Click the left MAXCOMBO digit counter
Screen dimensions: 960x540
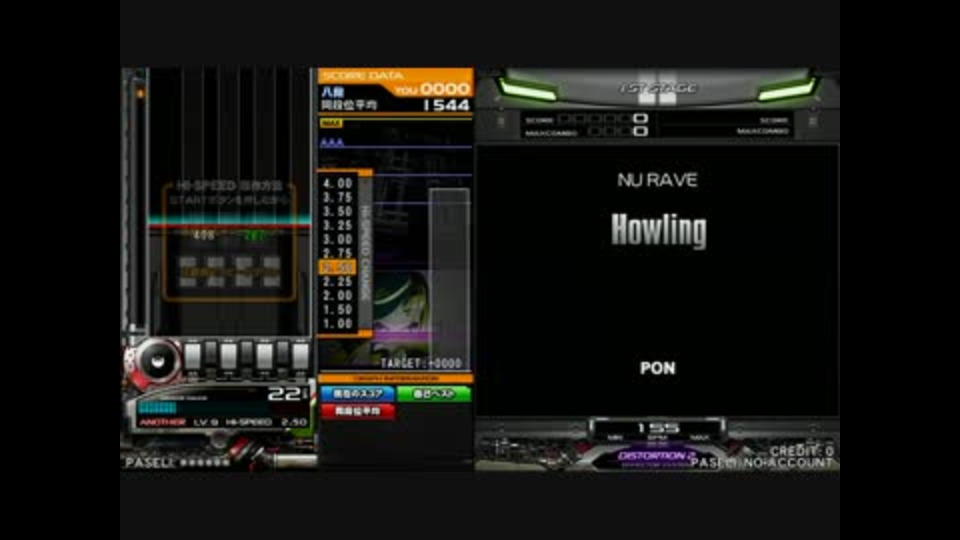coord(617,132)
